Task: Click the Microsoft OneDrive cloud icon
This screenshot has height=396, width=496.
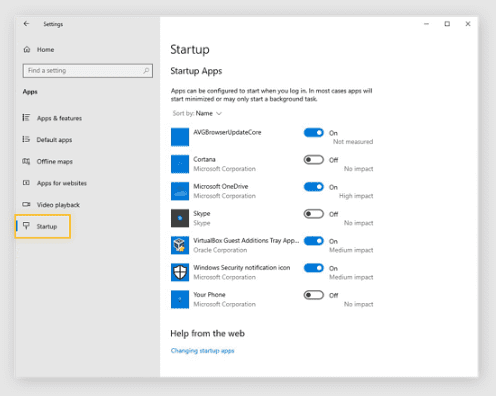Action: pyautogui.click(x=180, y=191)
